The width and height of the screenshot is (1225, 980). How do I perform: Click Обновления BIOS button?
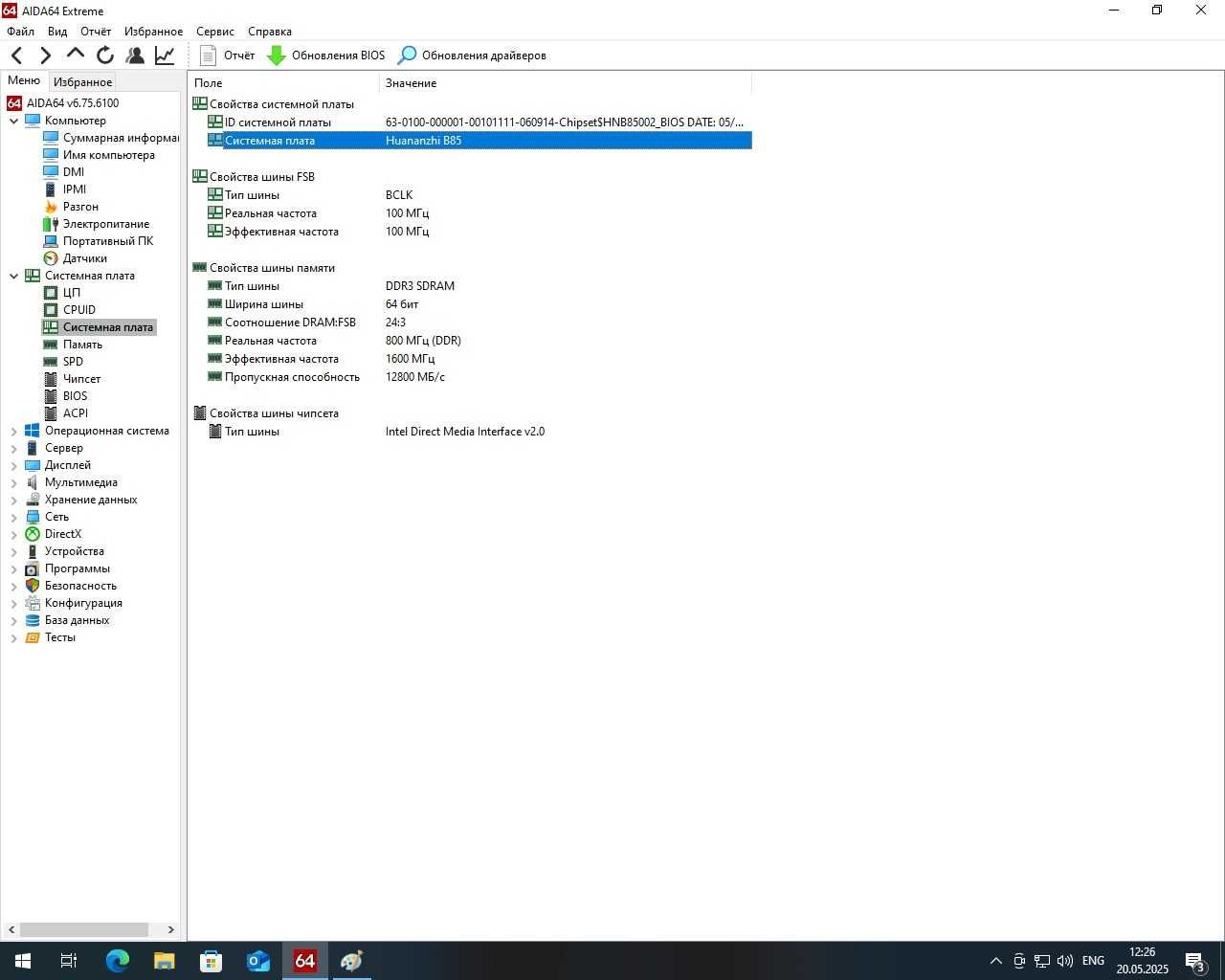click(326, 56)
